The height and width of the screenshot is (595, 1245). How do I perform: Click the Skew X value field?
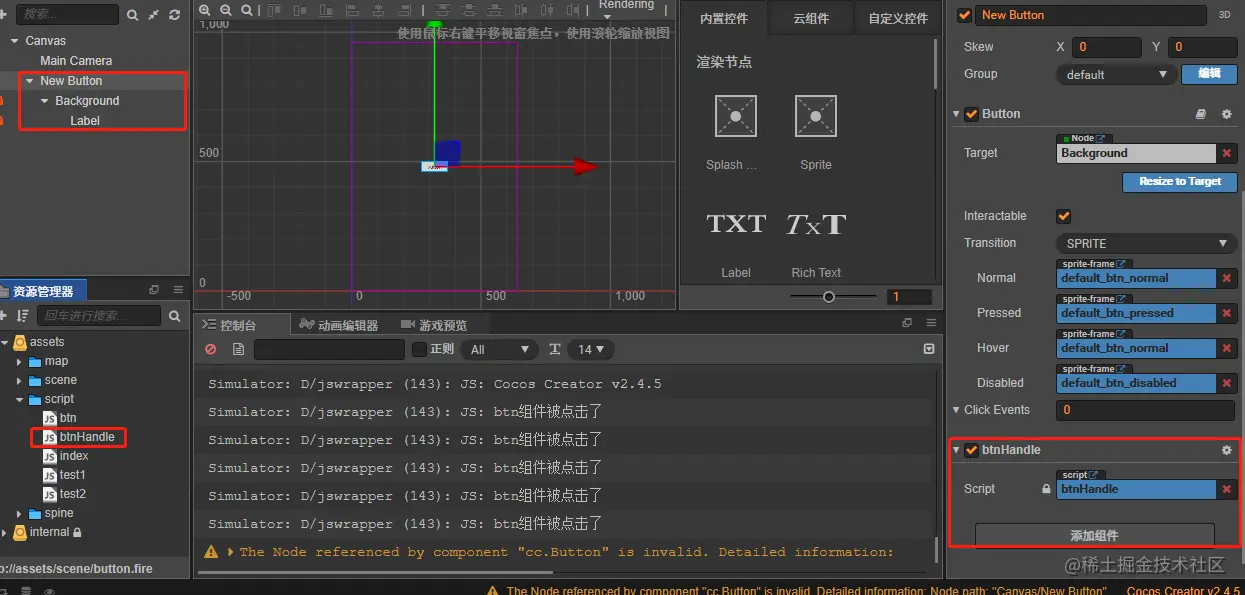click(1106, 47)
